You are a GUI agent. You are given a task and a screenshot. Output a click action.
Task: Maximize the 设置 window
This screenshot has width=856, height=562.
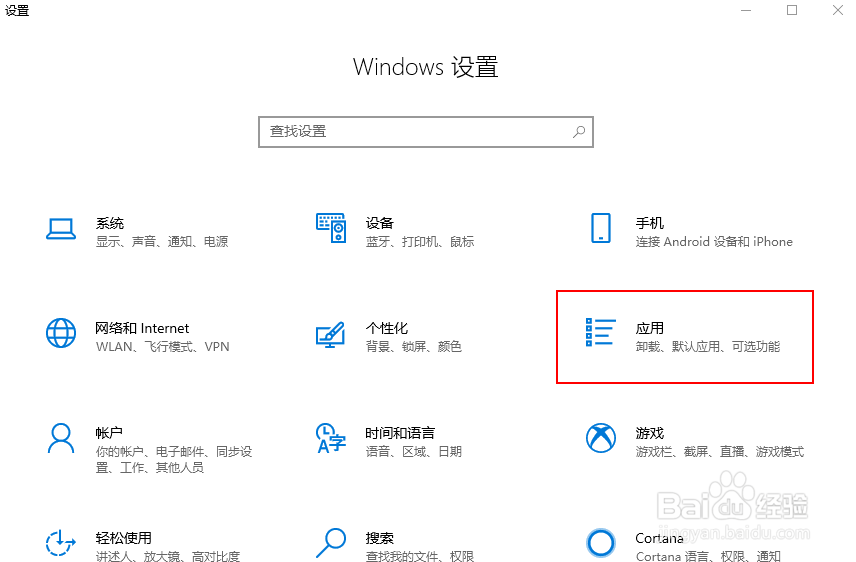pyautogui.click(x=792, y=10)
